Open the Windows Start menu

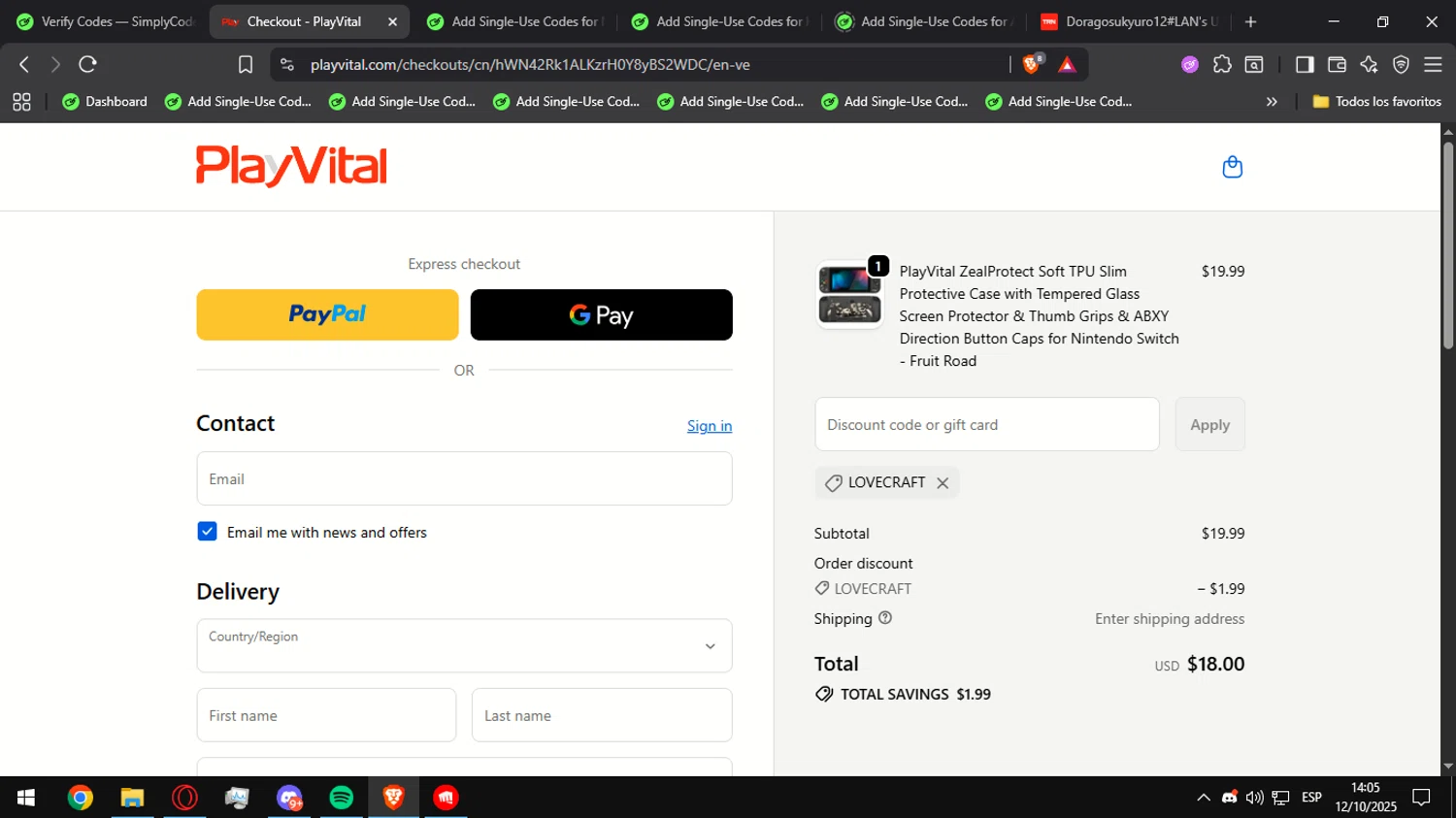click(26, 798)
